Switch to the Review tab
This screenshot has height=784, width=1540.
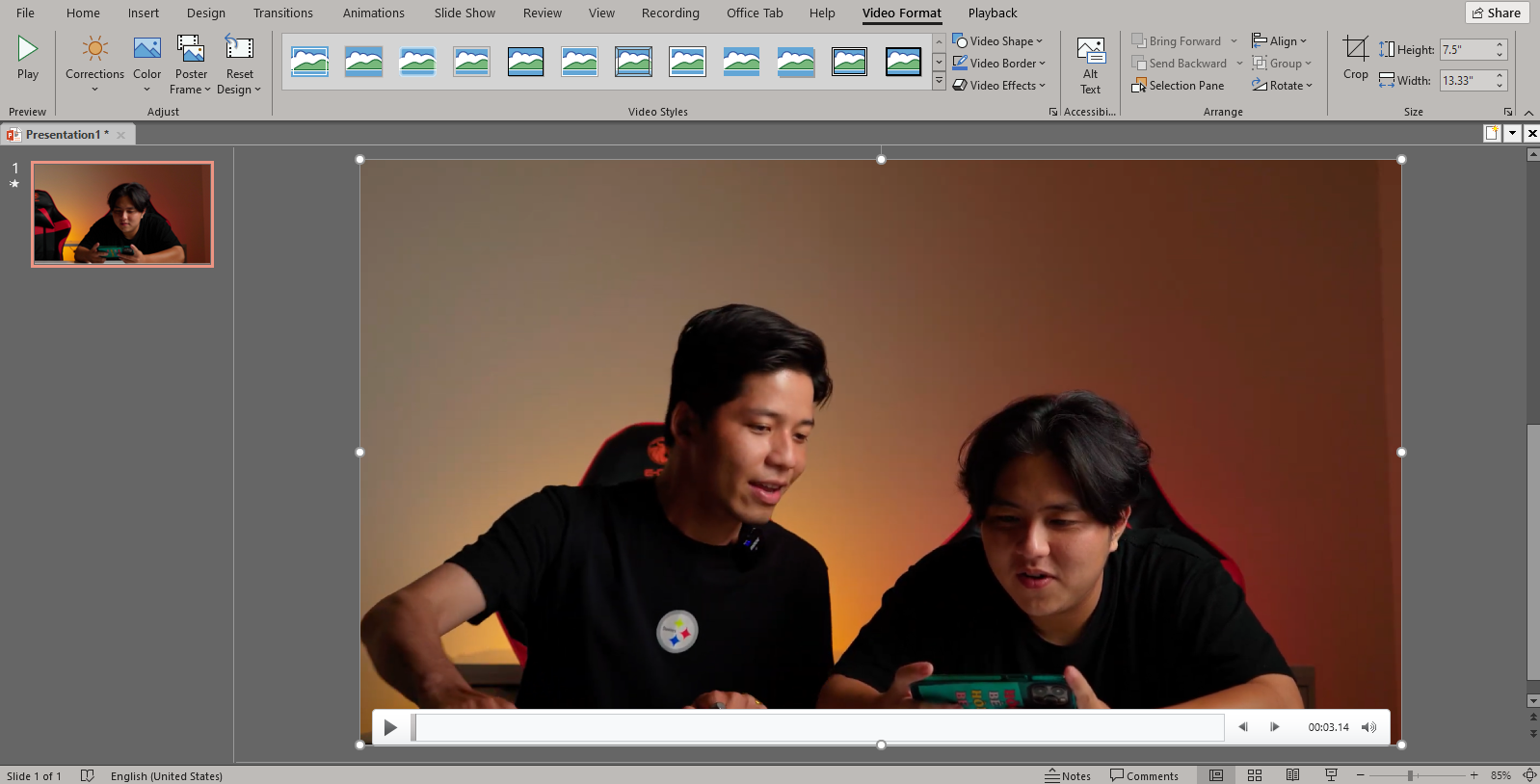click(543, 13)
